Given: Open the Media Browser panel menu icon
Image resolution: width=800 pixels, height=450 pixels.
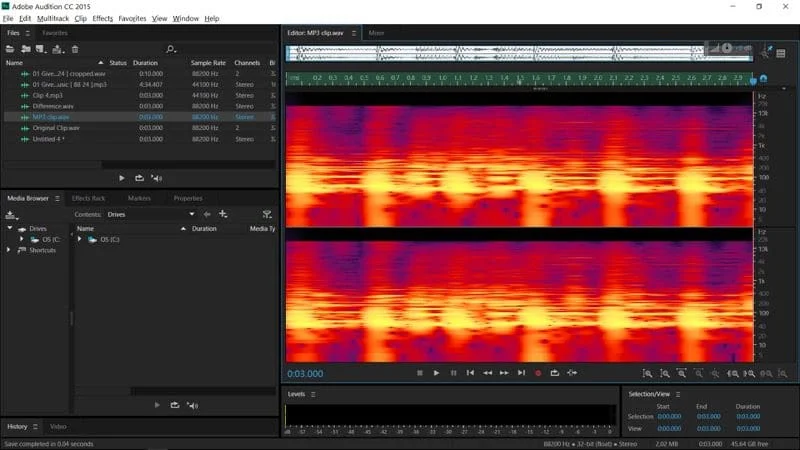Looking at the screenshot, I should click(57, 198).
